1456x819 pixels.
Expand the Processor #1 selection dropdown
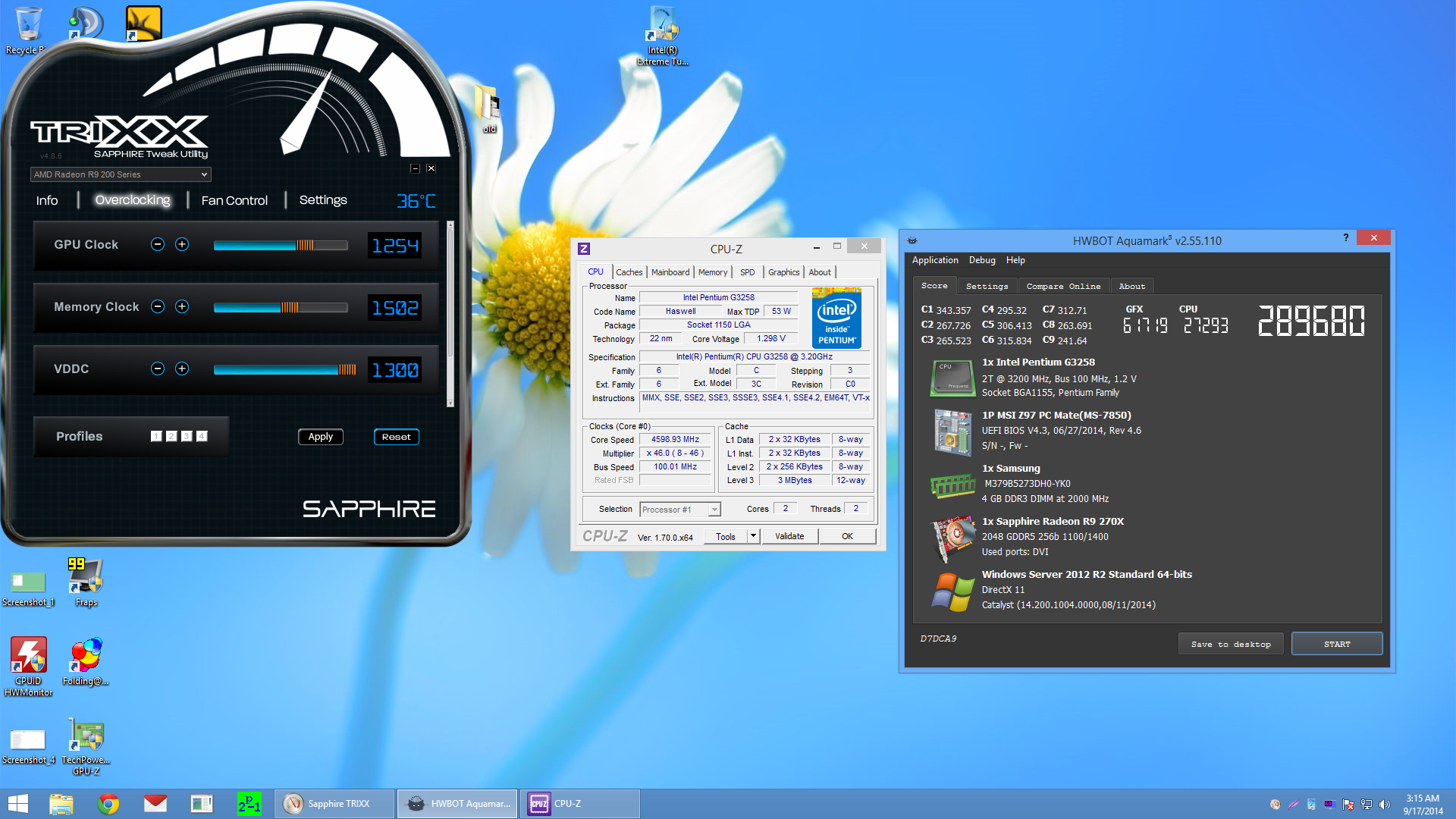coord(680,510)
